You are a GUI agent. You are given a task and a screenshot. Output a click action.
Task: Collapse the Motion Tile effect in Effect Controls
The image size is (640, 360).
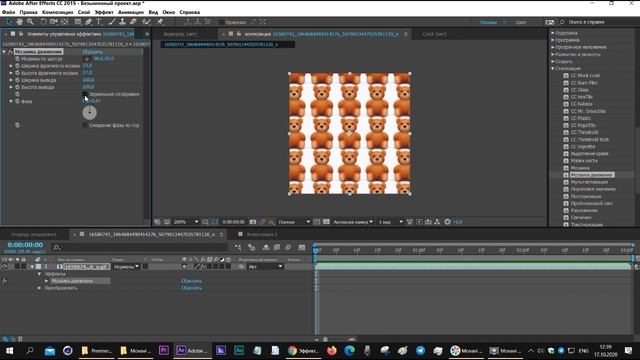pyautogui.click(x=4, y=52)
